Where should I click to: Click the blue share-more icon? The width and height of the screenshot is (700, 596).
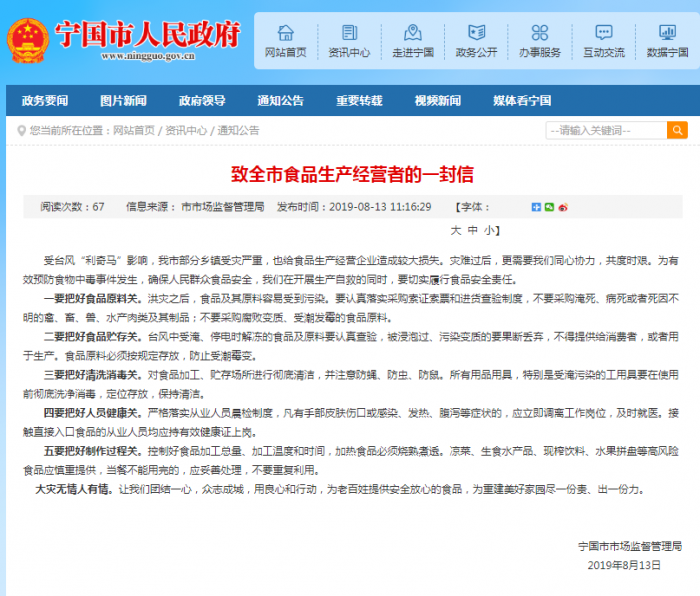pyautogui.click(x=536, y=207)
